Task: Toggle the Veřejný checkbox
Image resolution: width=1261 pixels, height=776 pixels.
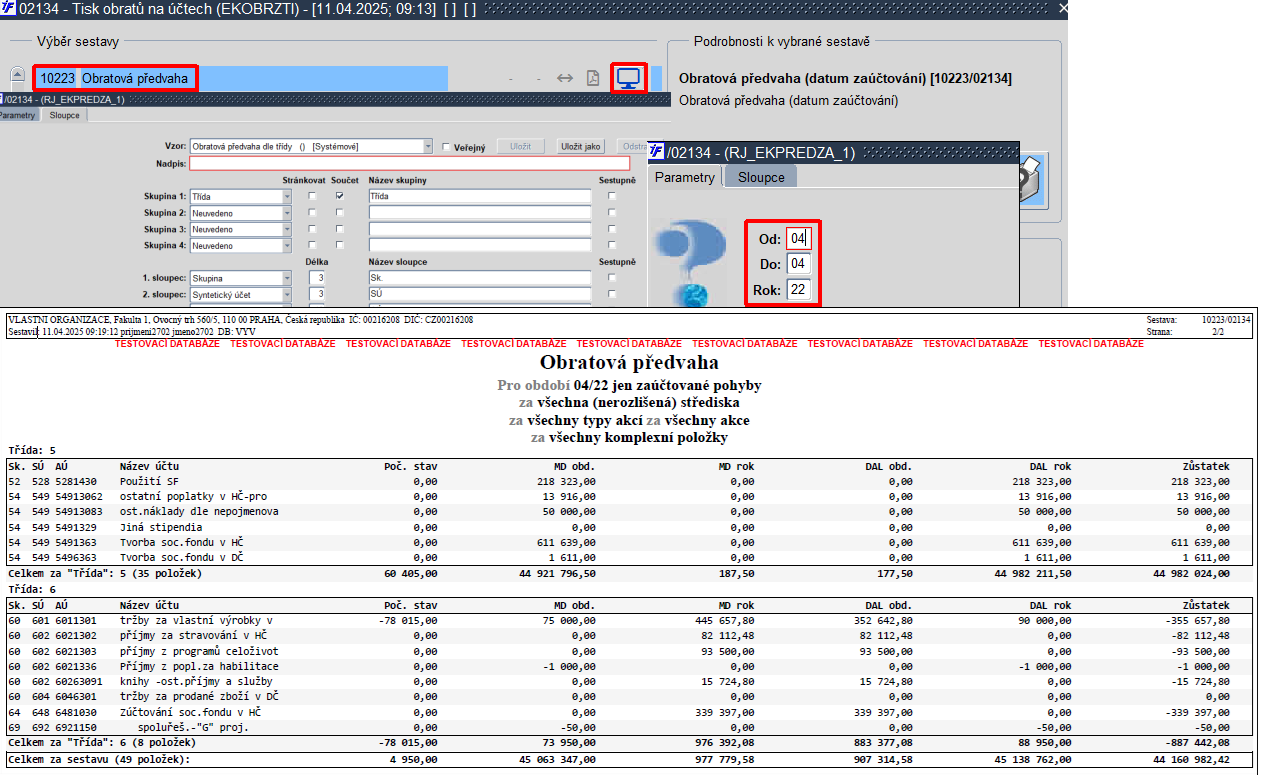Action: coord(447,147)
